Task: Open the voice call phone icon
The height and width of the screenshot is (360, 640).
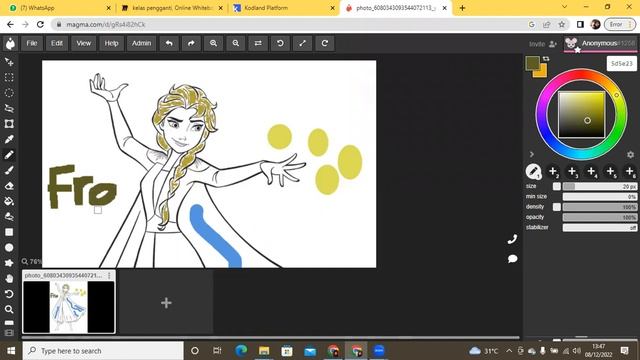Action: [x=512, y=239]
